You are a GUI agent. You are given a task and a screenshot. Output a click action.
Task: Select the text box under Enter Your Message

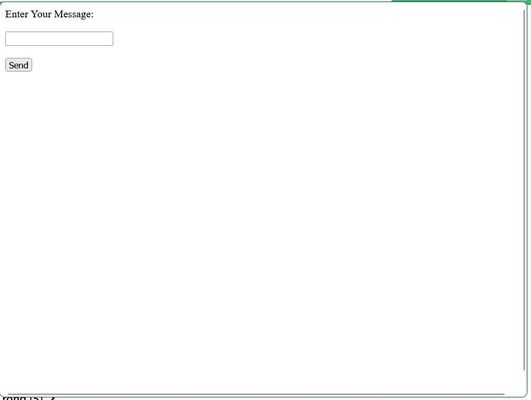[59, 39]
